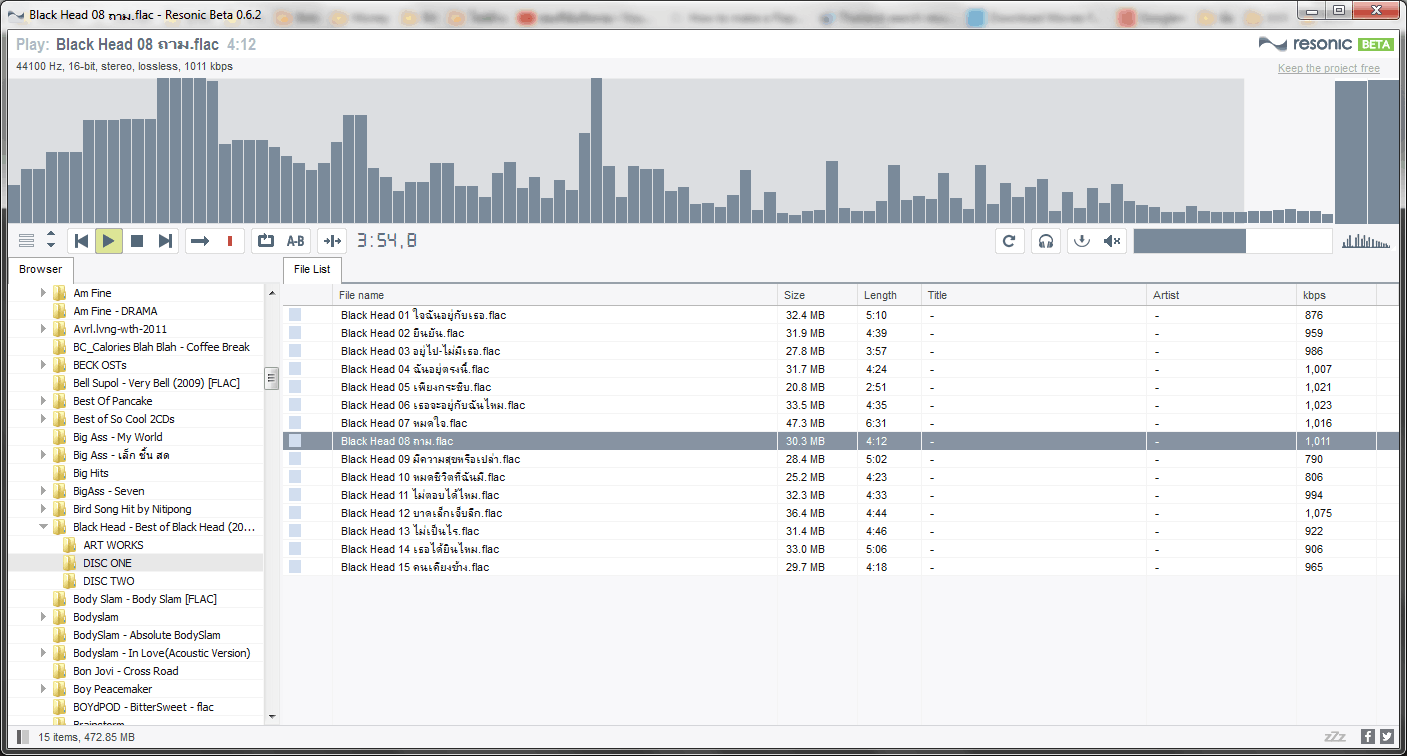
Task: Sort by the File name column
Action: coord(555,295)
